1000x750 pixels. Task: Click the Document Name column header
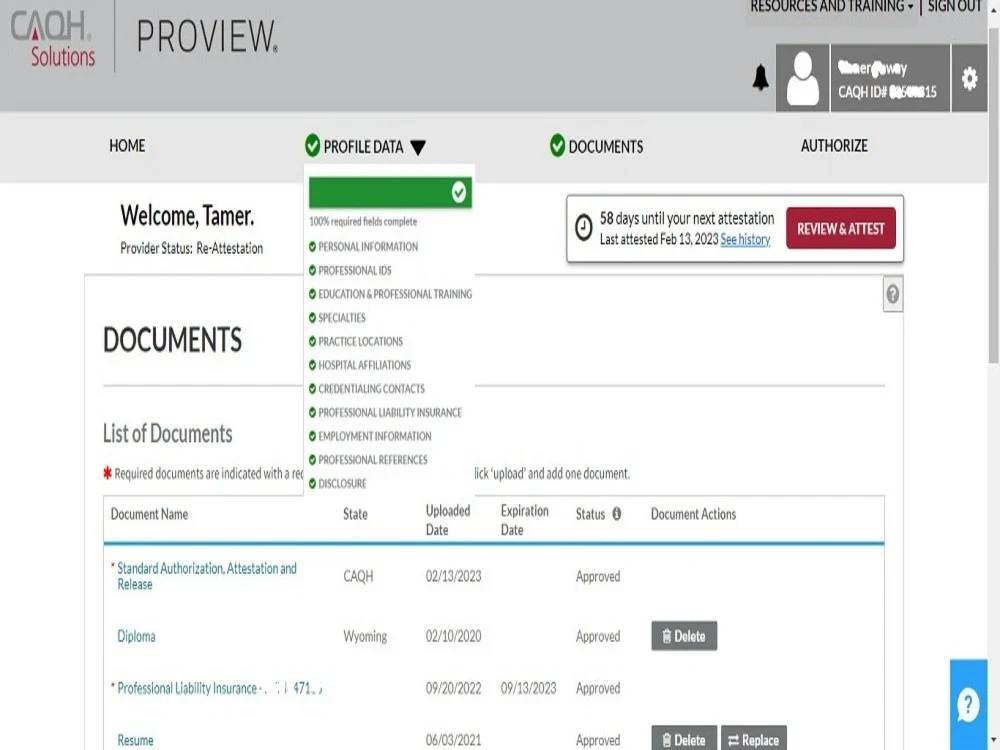click(149, 514)
